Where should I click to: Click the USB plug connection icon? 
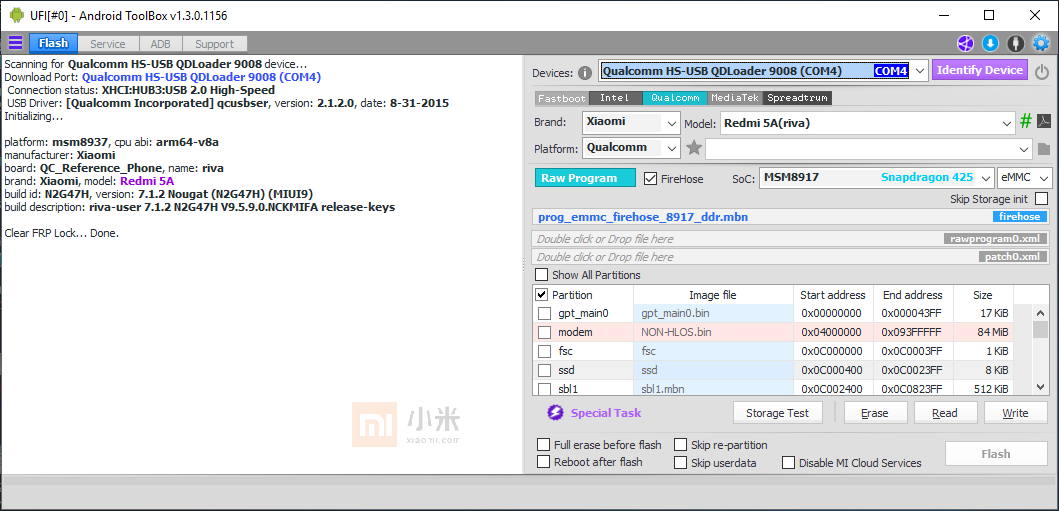point(1015,44)
